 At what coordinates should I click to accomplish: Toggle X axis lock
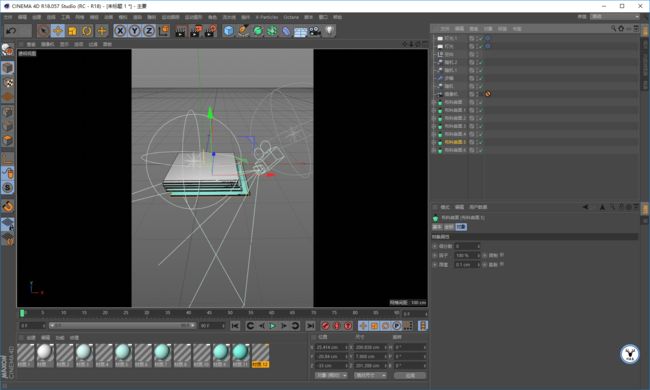point(120,31)
